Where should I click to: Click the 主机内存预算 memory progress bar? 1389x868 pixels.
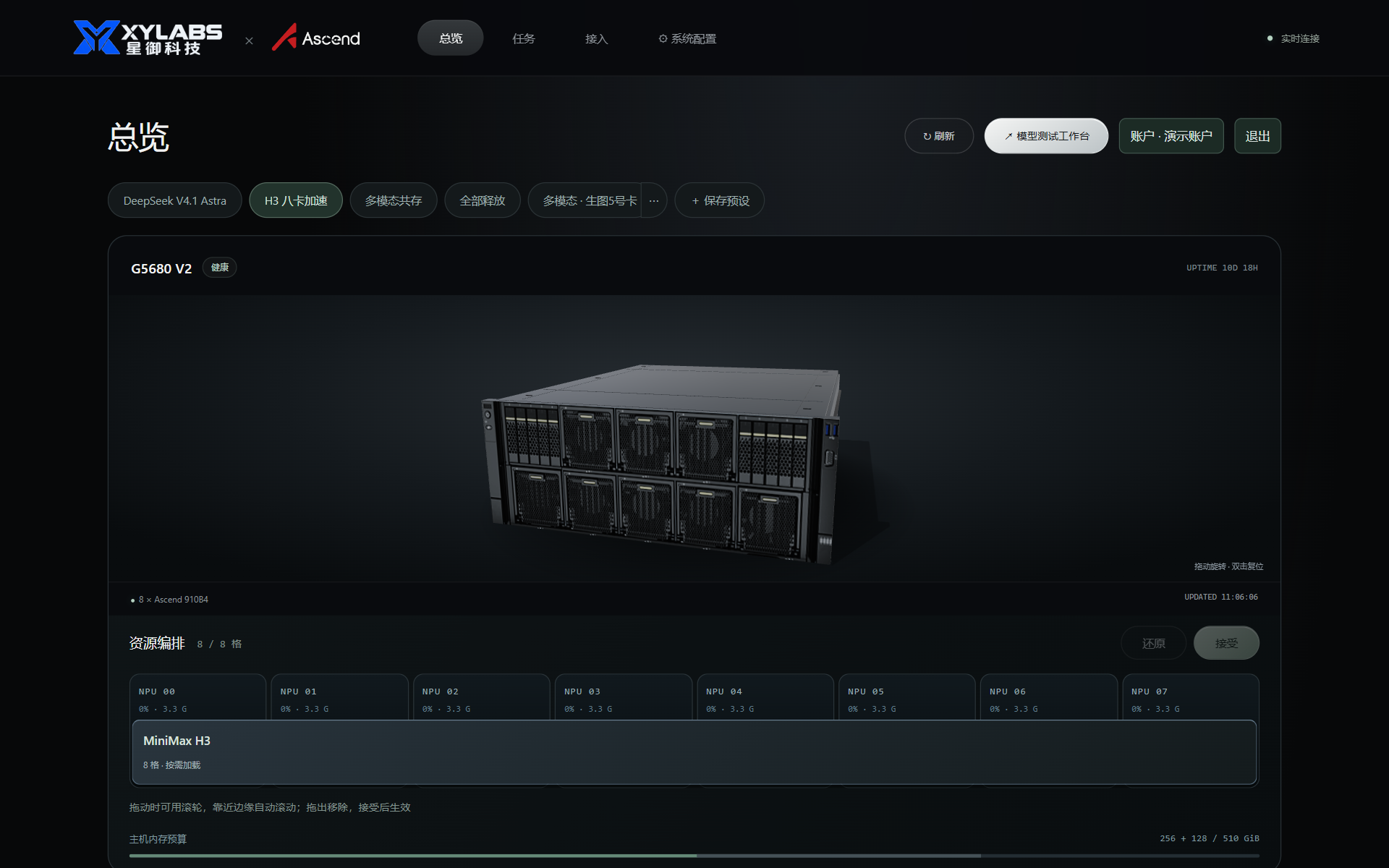tap(694, 856)
